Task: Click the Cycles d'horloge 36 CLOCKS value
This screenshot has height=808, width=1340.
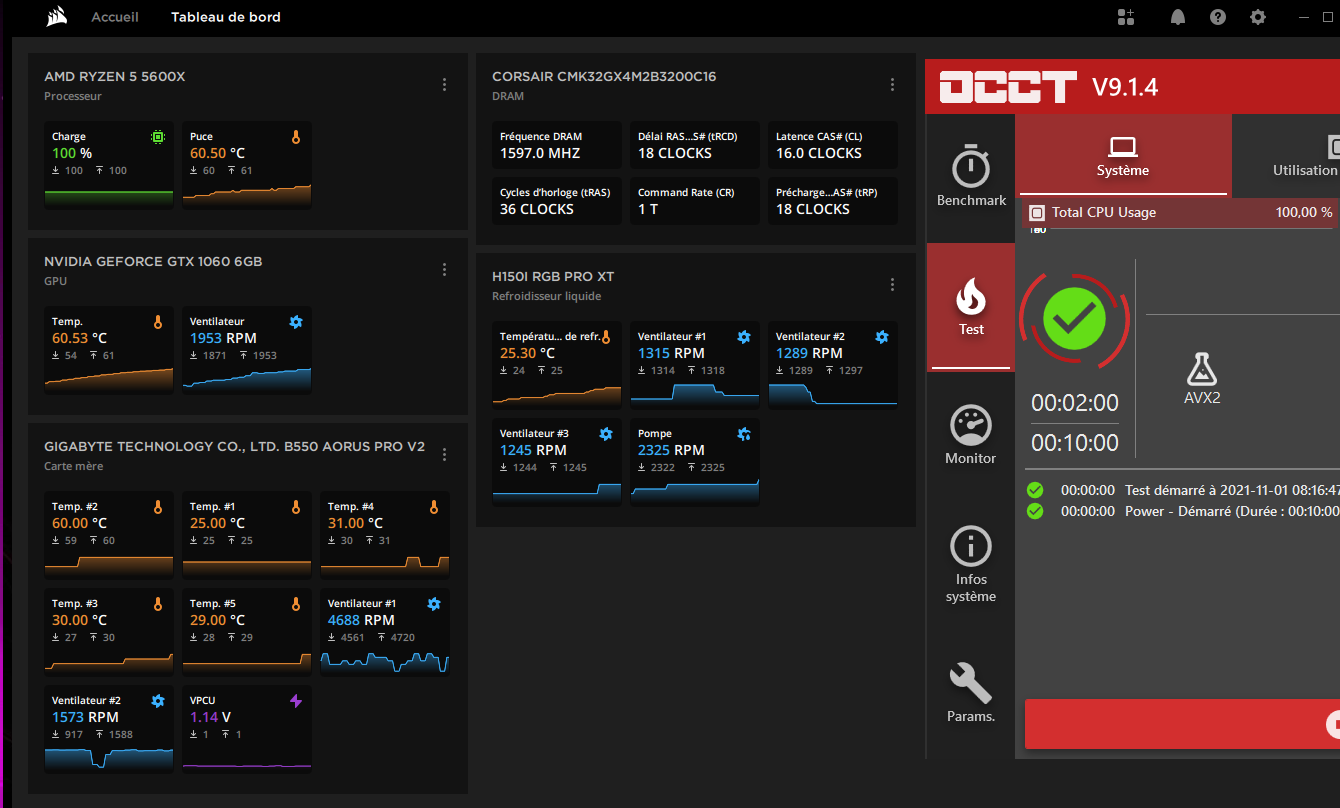Action: [x=537, y=210]
